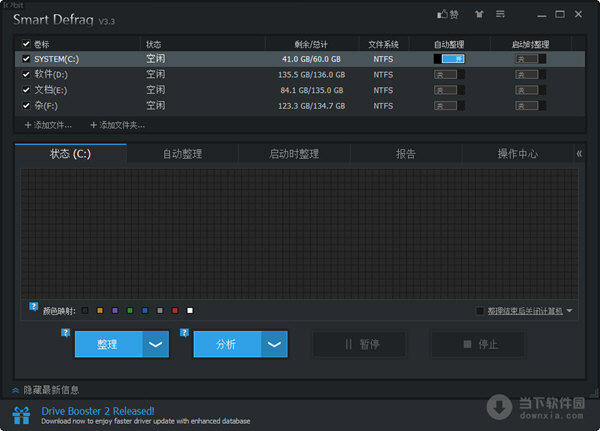Click the disk map grid area
Image resolution: width=600 pixels, height=431 pixels.
299,233
